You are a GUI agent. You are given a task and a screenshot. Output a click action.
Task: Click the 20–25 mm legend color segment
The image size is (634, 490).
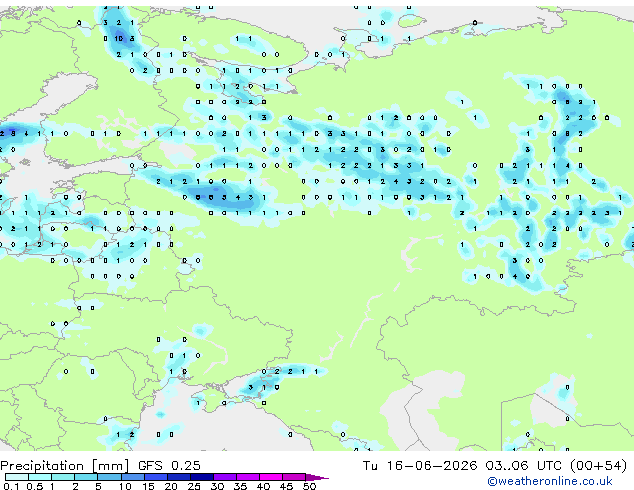(x=178, y=477)
